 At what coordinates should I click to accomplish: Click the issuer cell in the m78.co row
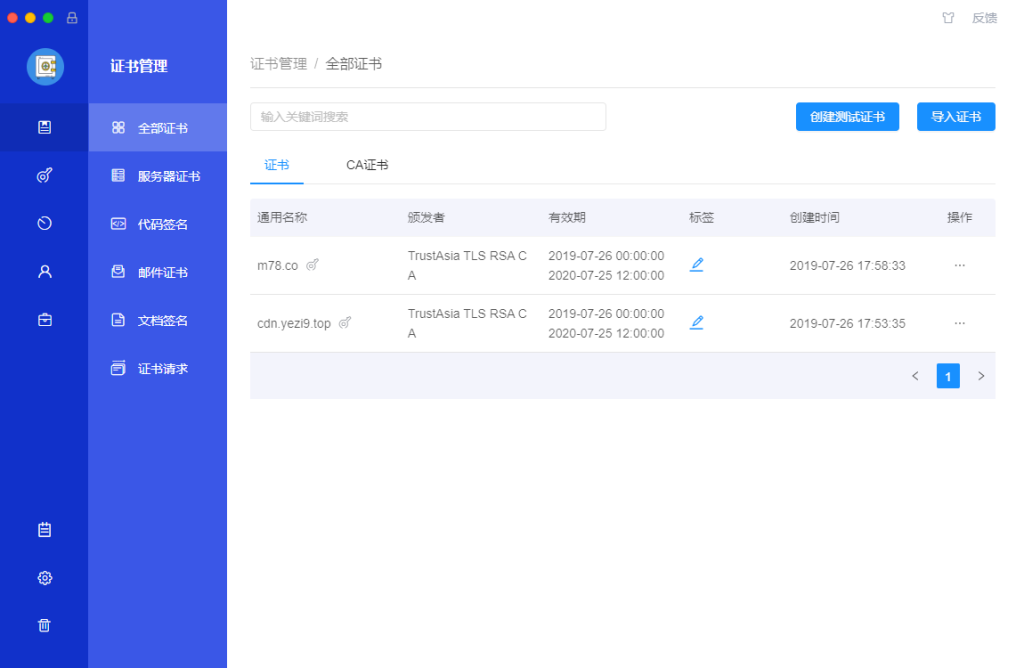[x=467, y=265]
